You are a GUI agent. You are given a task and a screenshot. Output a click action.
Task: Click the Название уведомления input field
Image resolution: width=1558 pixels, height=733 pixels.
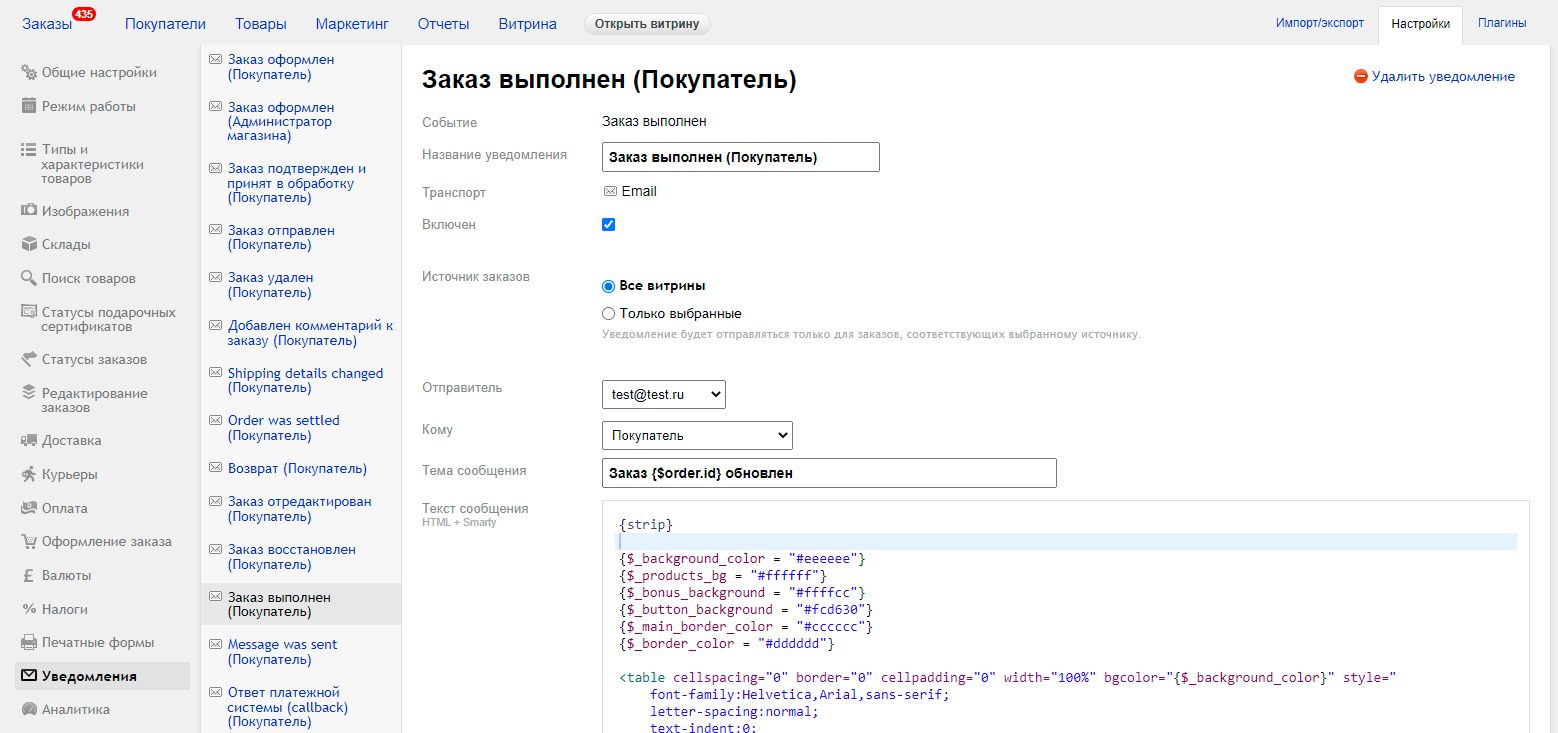coord(741,157)
